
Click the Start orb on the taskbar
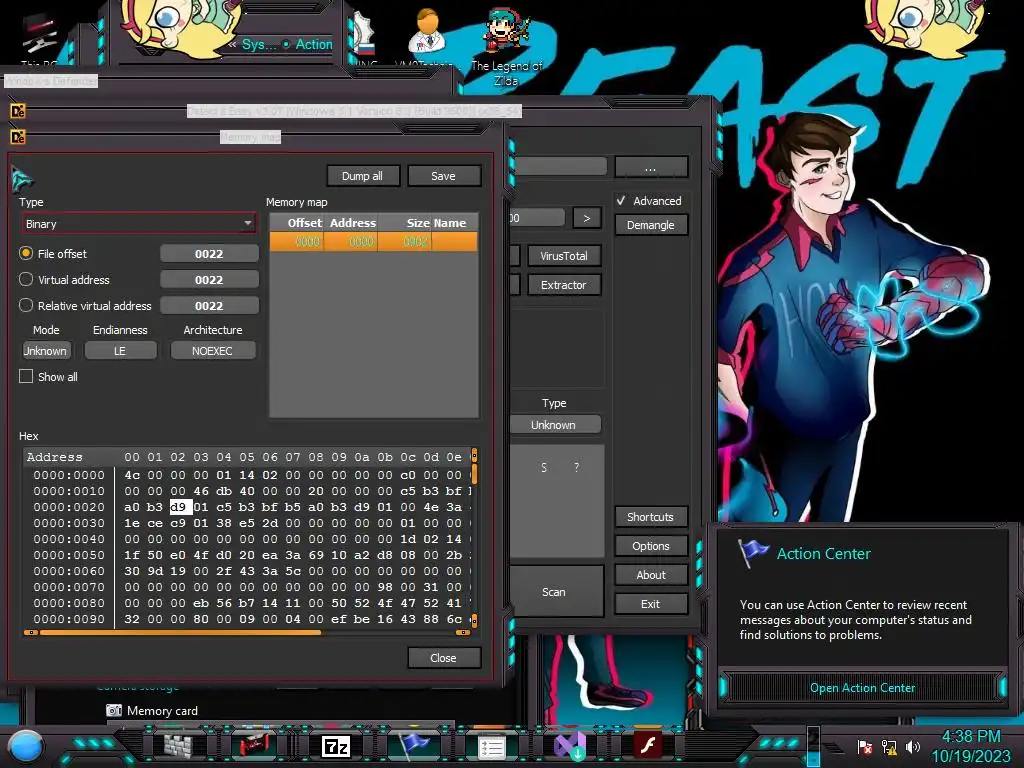click(26, 746)
